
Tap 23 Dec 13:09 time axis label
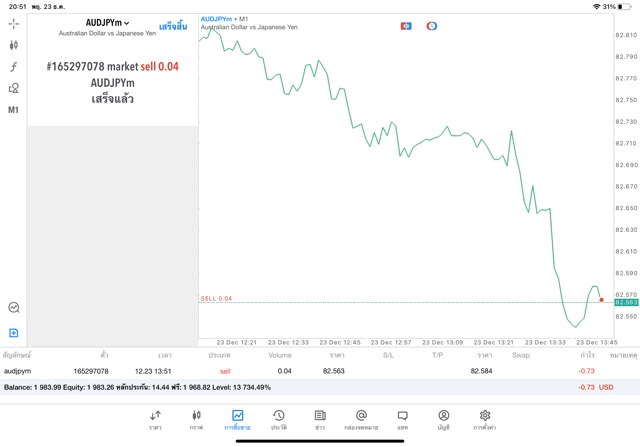[442, 342]
